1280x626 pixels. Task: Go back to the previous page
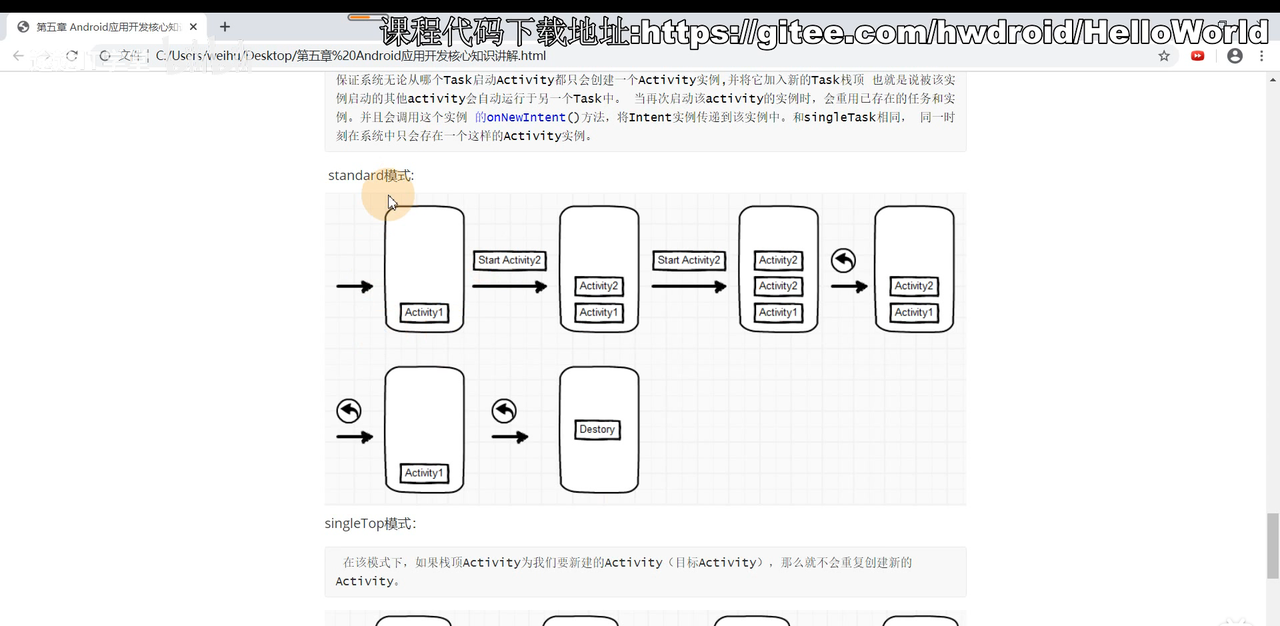pos(18,56)
